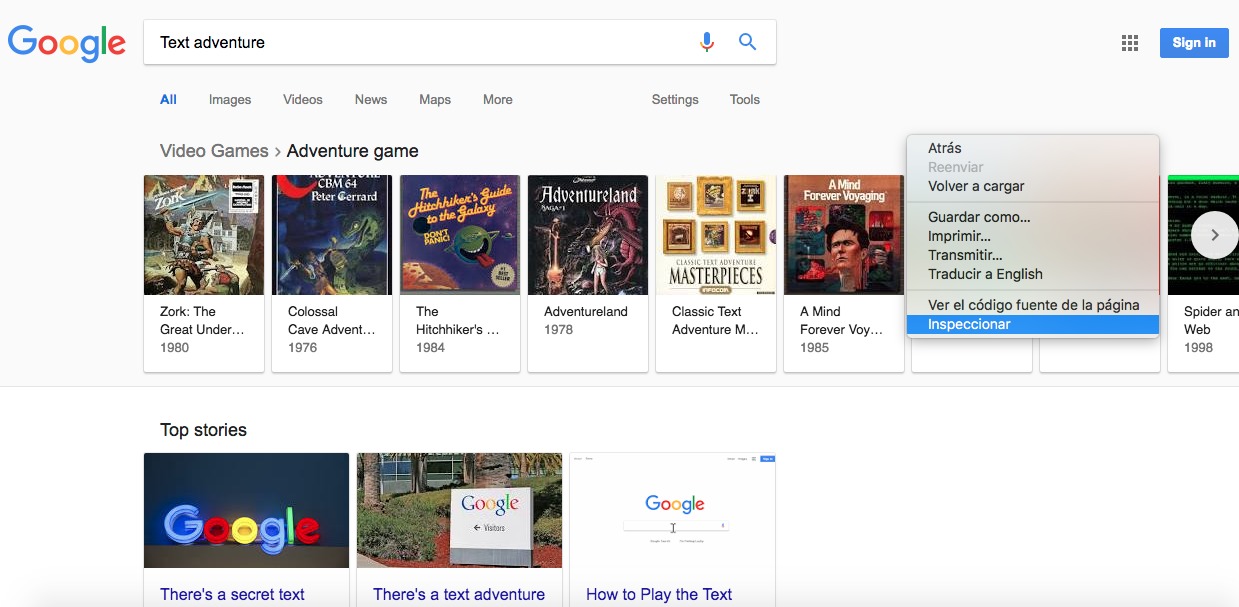Choose Ver el código fuente de la página
The image size is (1239, 607).
1033,305
